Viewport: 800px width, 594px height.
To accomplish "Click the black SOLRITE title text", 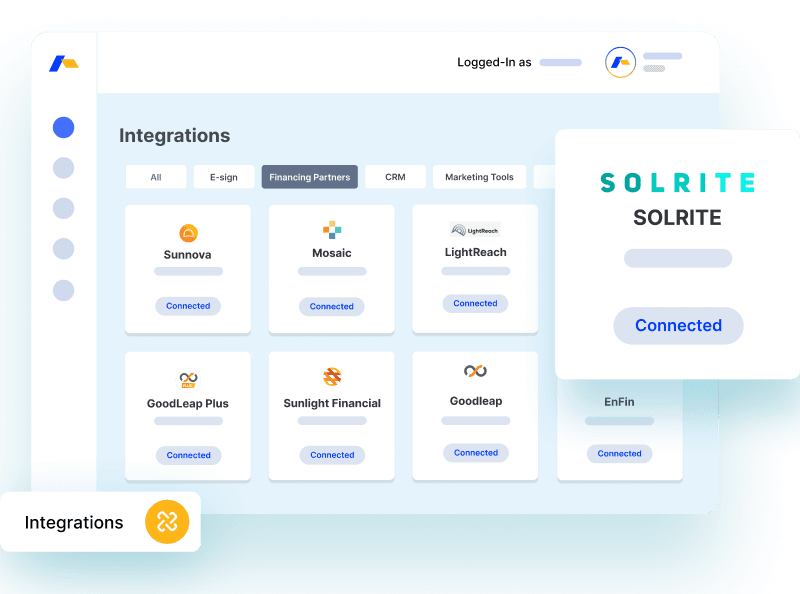I will coord(678,218).
